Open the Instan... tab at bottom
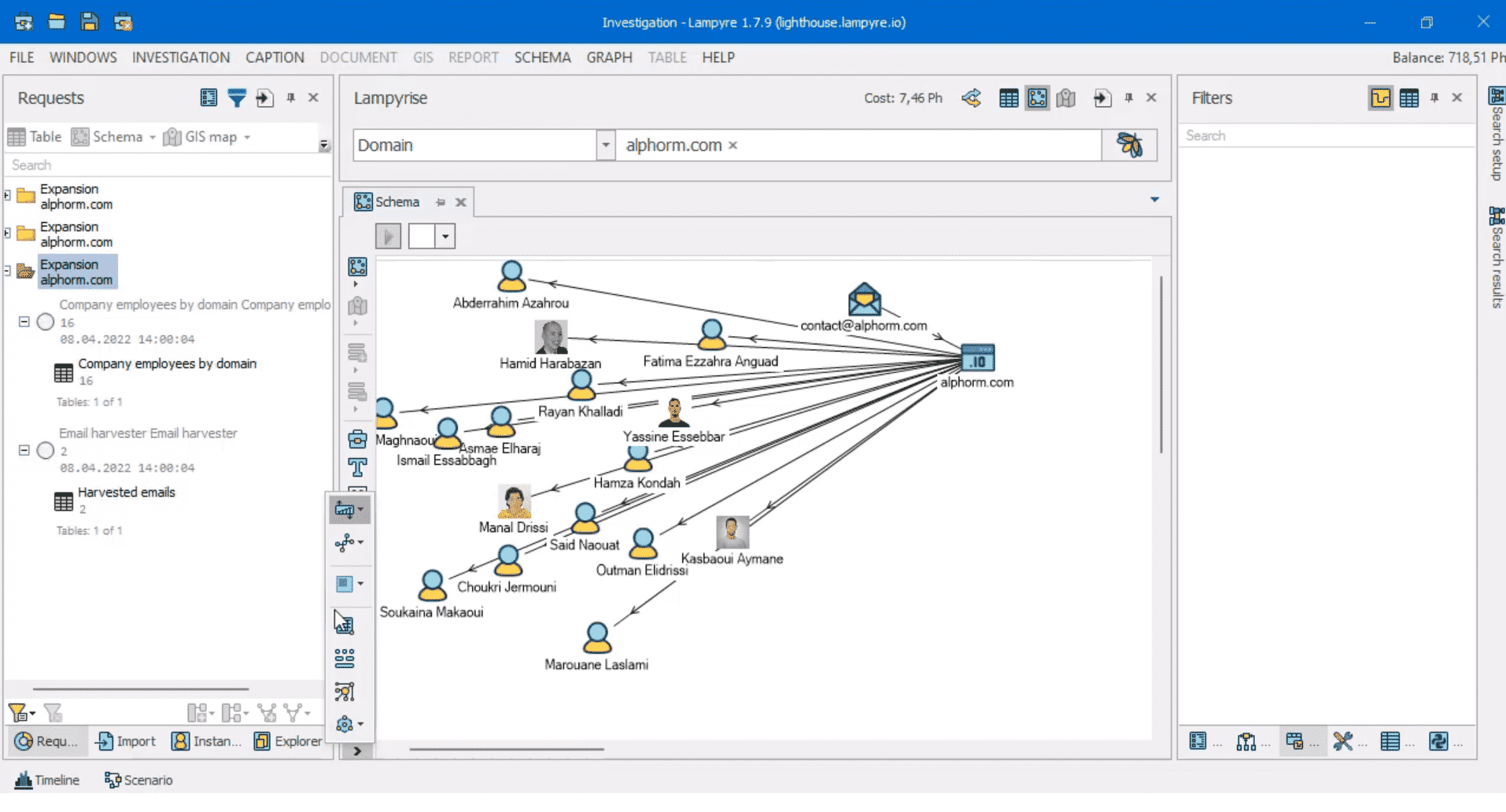 [207, 741]
